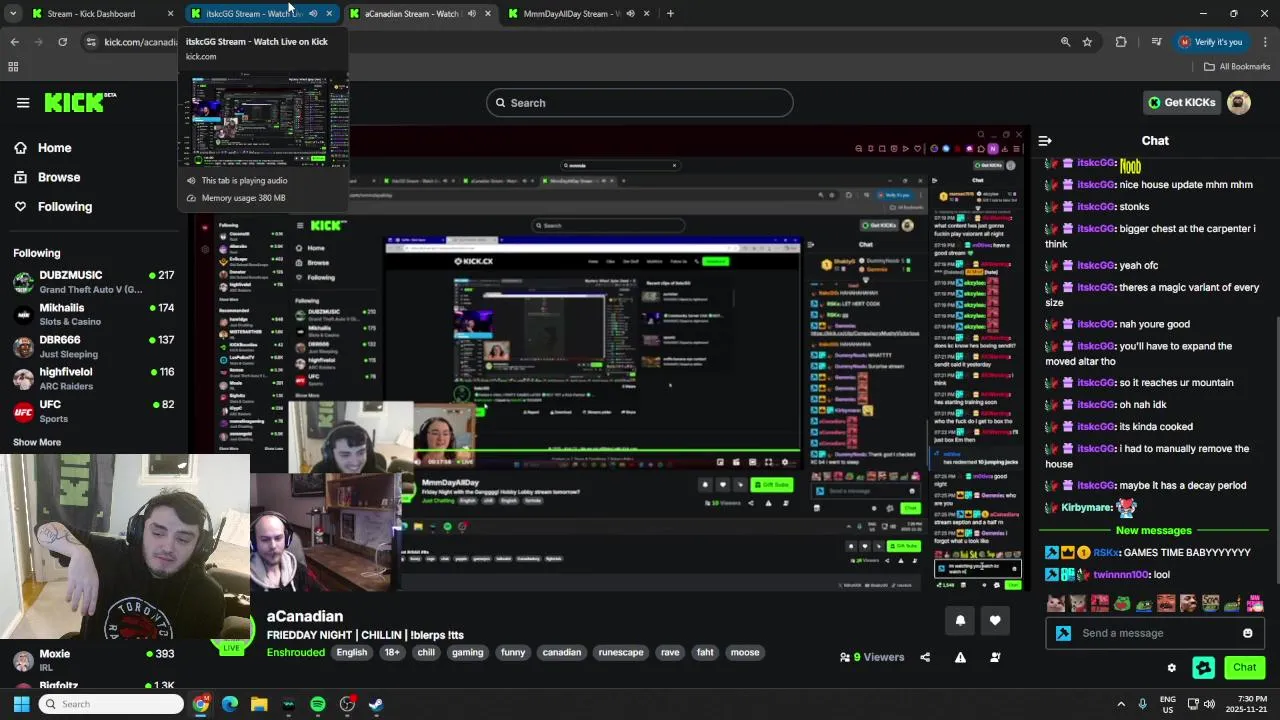Select the canadian tag

[x=562, y=653]
